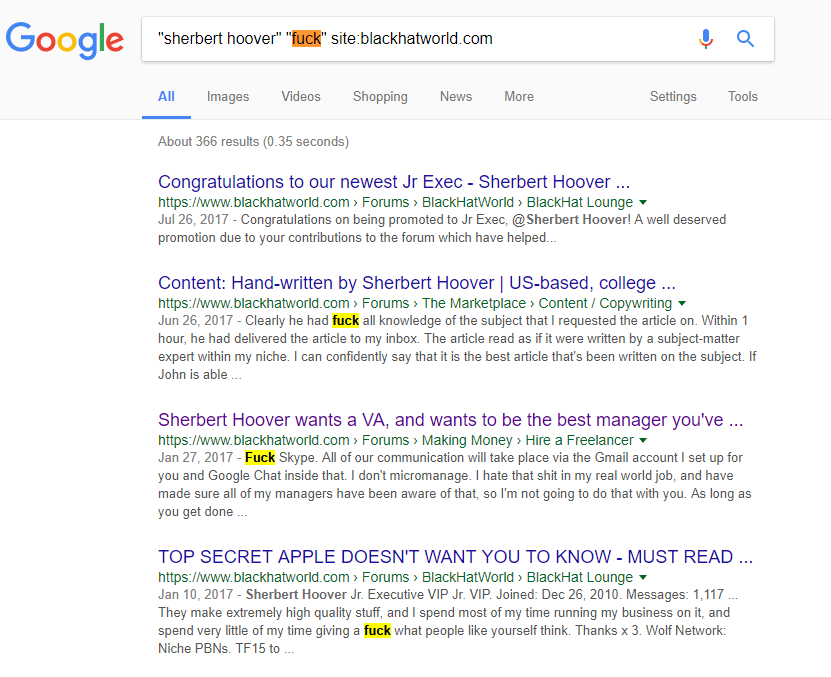Open 'Sherbert Hoover wants a VA' result
831x677 pixels.
pyautogui.click(x=450, y=420)
